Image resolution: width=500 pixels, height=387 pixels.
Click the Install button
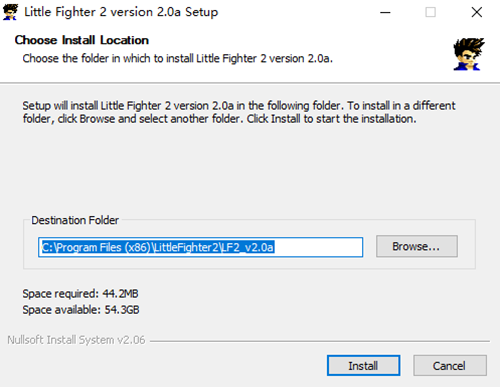(363, 366)
